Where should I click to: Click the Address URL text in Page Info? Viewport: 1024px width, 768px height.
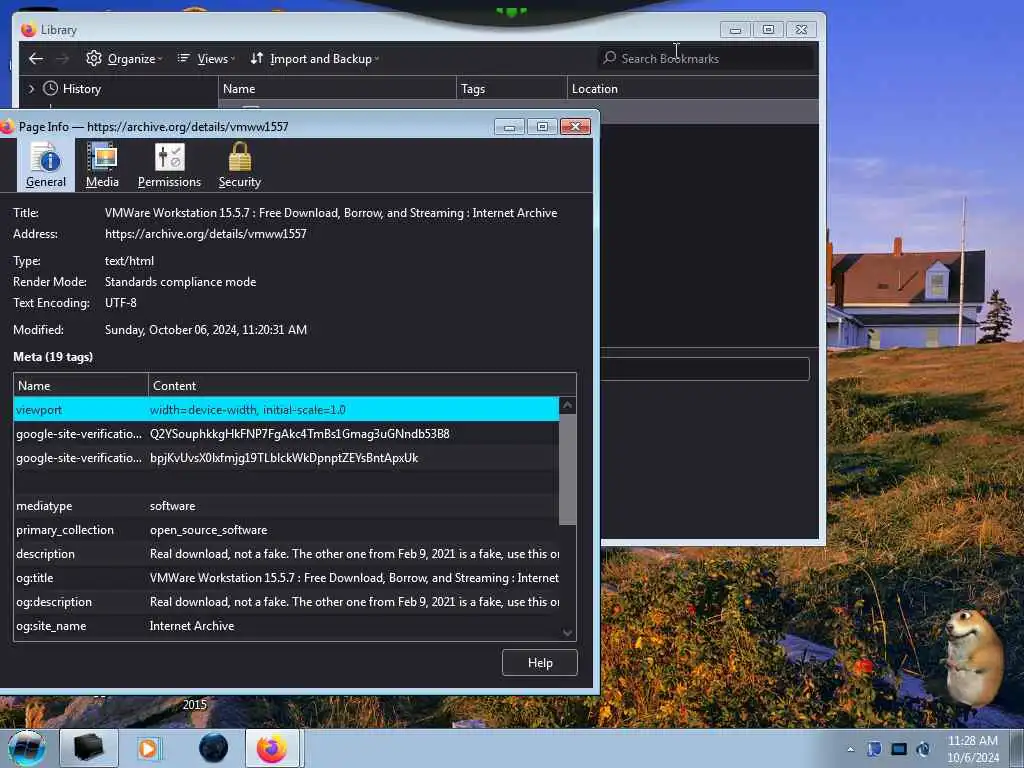pos(206,234)
